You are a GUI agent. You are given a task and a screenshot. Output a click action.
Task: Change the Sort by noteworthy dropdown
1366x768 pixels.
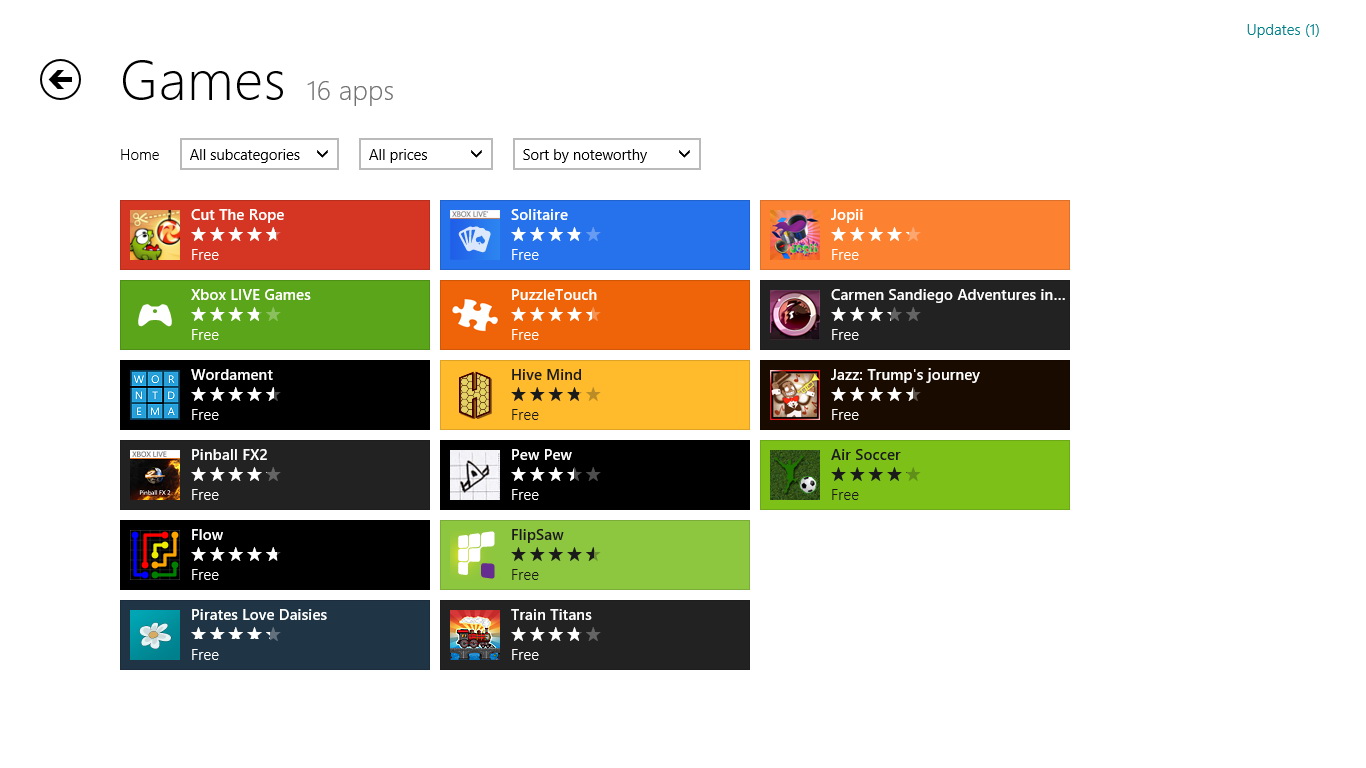[x=607, y=154]
